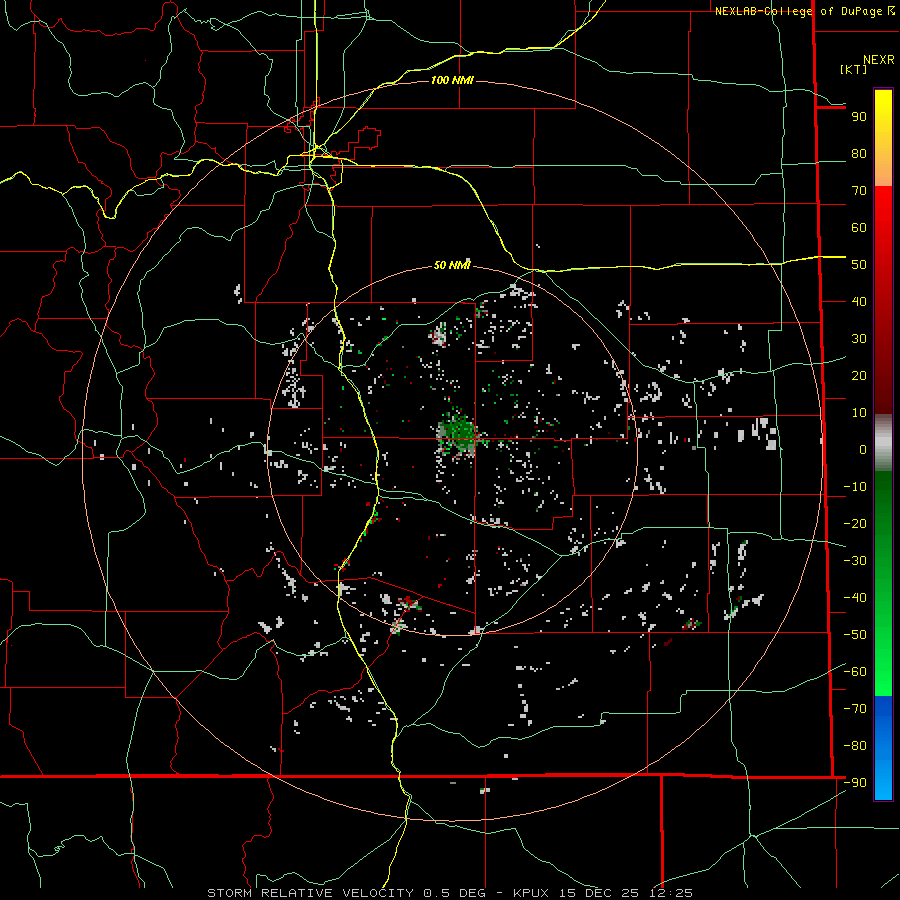Click the red outbound segment of color bar
Viewport: 900px width, 900px height.
pos(883,300)
